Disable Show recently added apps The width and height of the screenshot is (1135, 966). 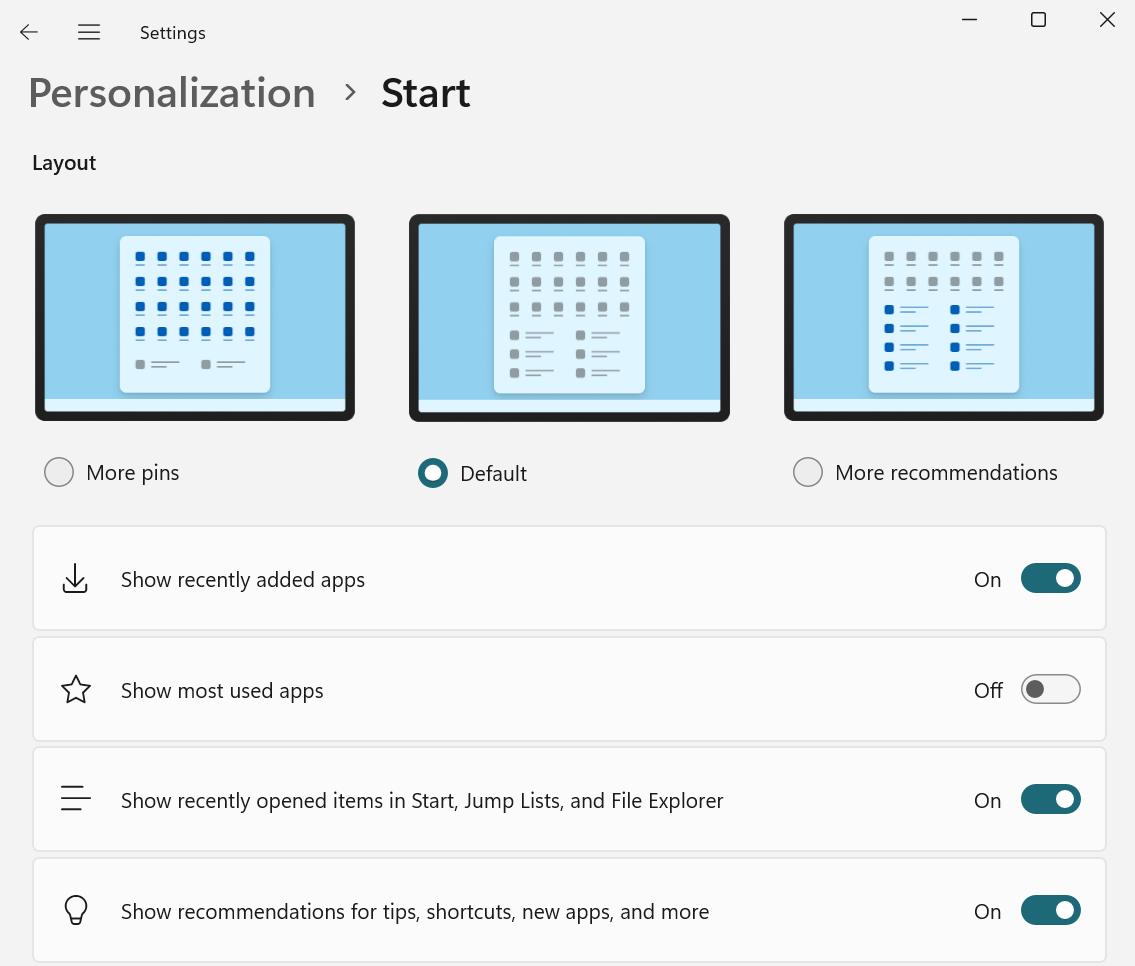(x=1050, y=578)
